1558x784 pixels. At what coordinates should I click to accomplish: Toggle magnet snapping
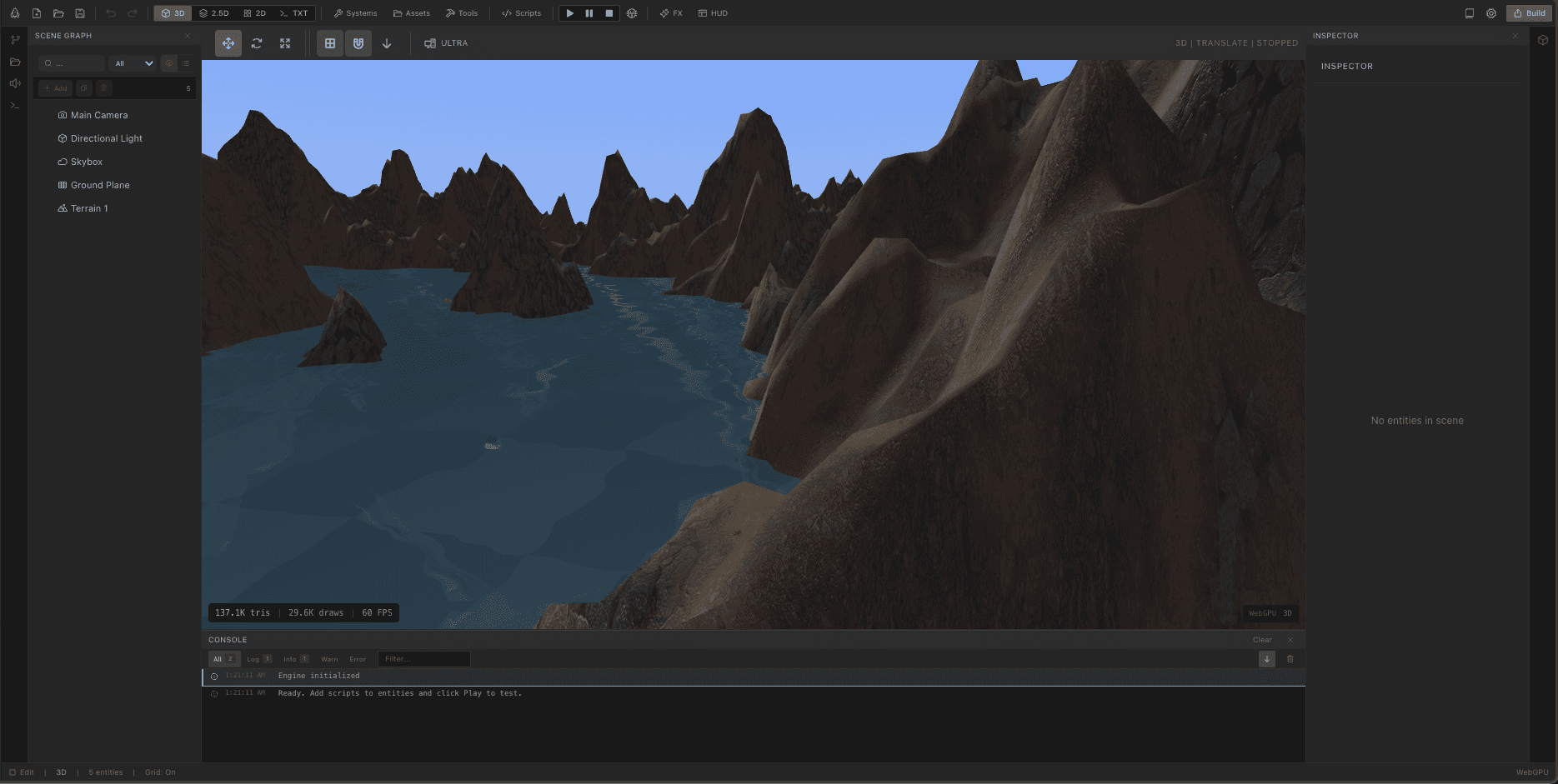point(358,43)
